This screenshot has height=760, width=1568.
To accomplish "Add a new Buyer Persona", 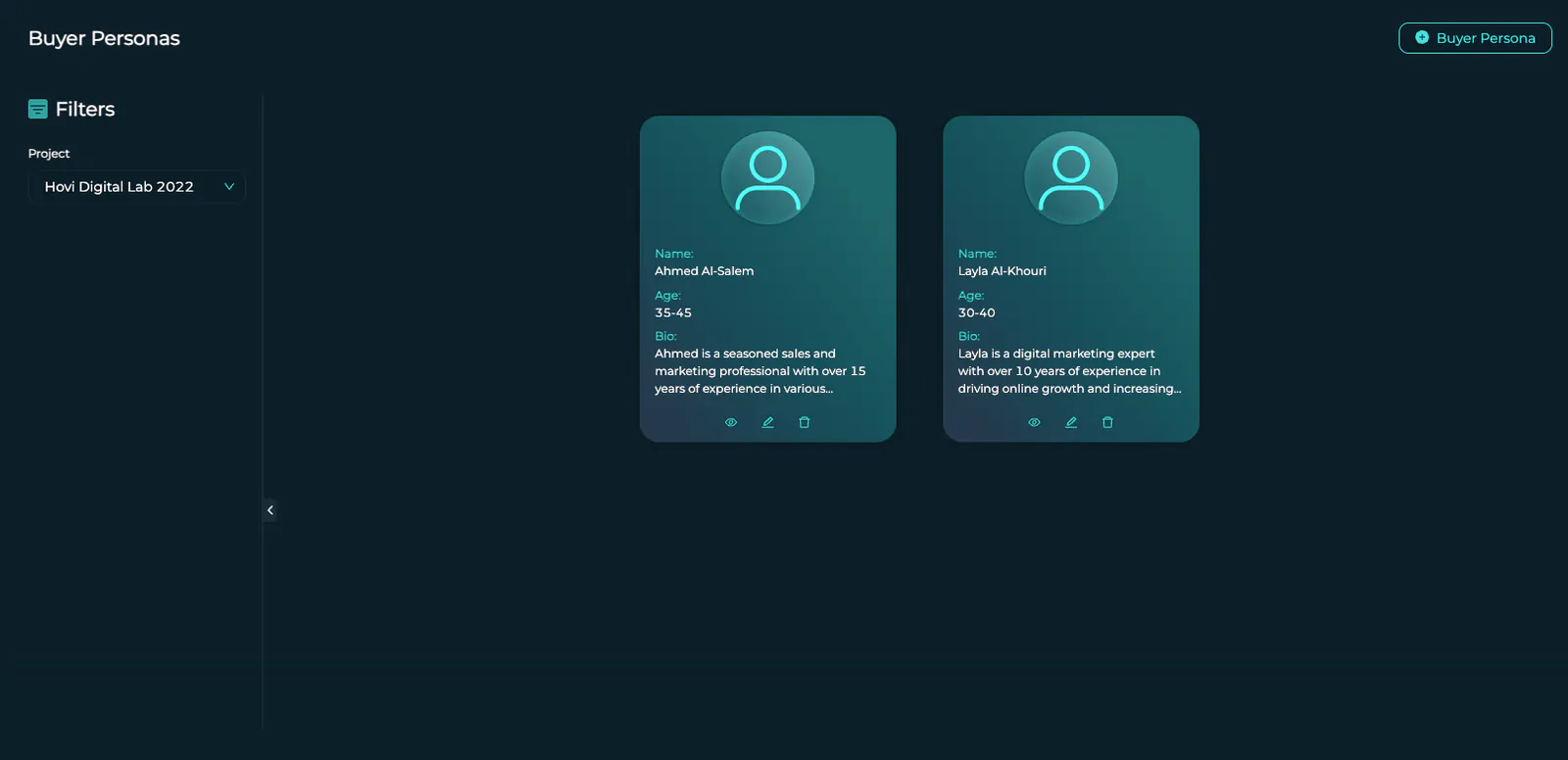I will (x=1475, y=38).
